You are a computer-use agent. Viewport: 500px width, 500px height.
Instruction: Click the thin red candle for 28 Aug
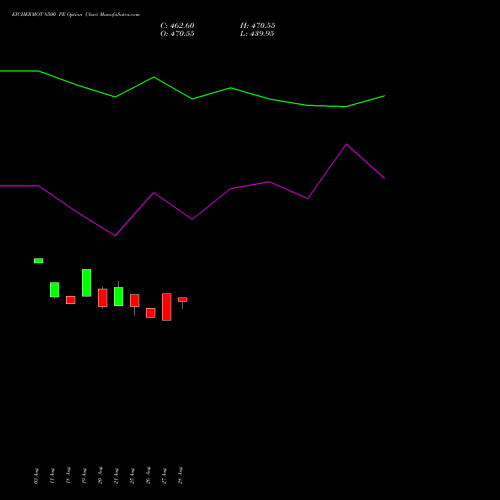pos(183,300)
